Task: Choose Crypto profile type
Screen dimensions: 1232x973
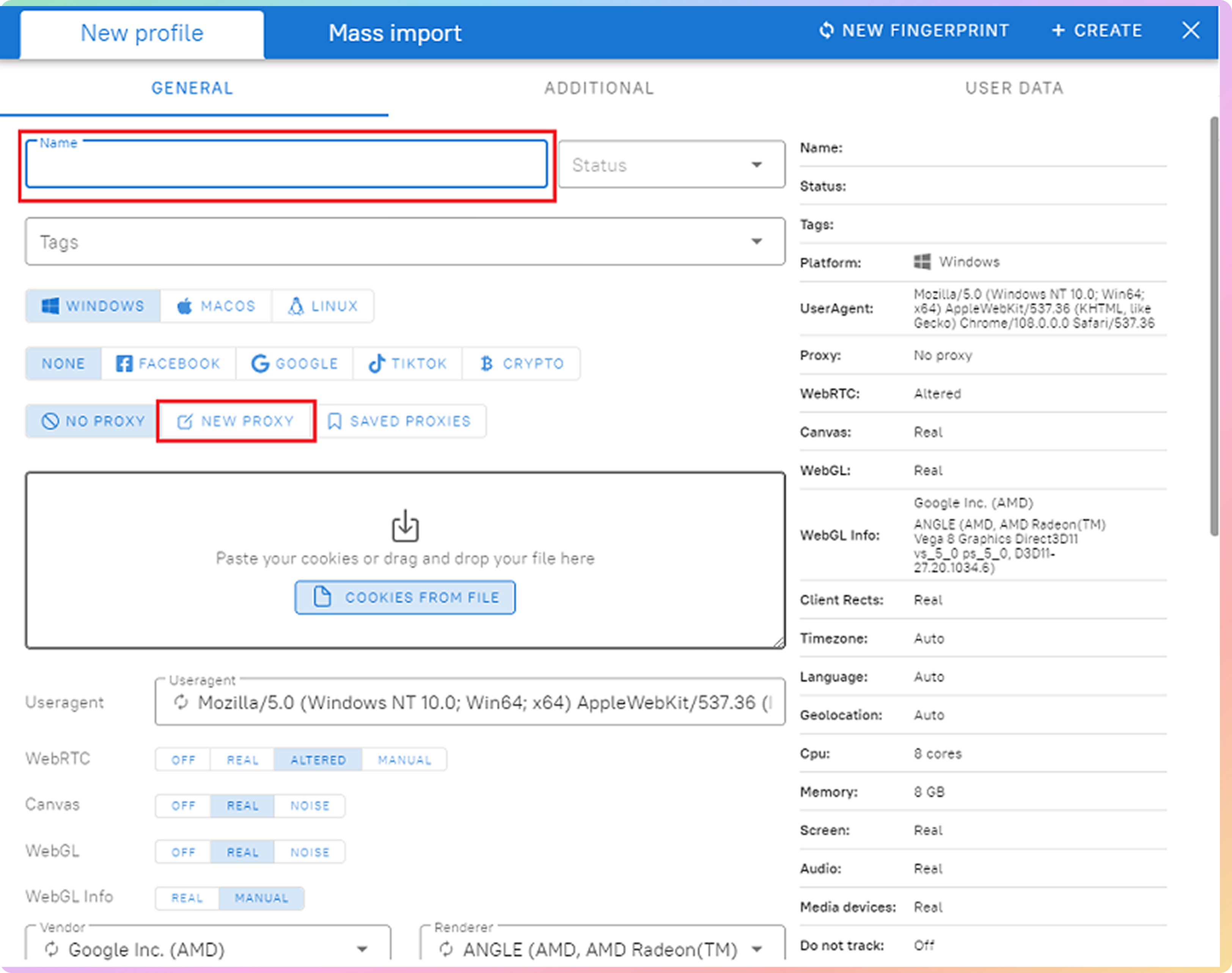Action: tap(521, 364)
